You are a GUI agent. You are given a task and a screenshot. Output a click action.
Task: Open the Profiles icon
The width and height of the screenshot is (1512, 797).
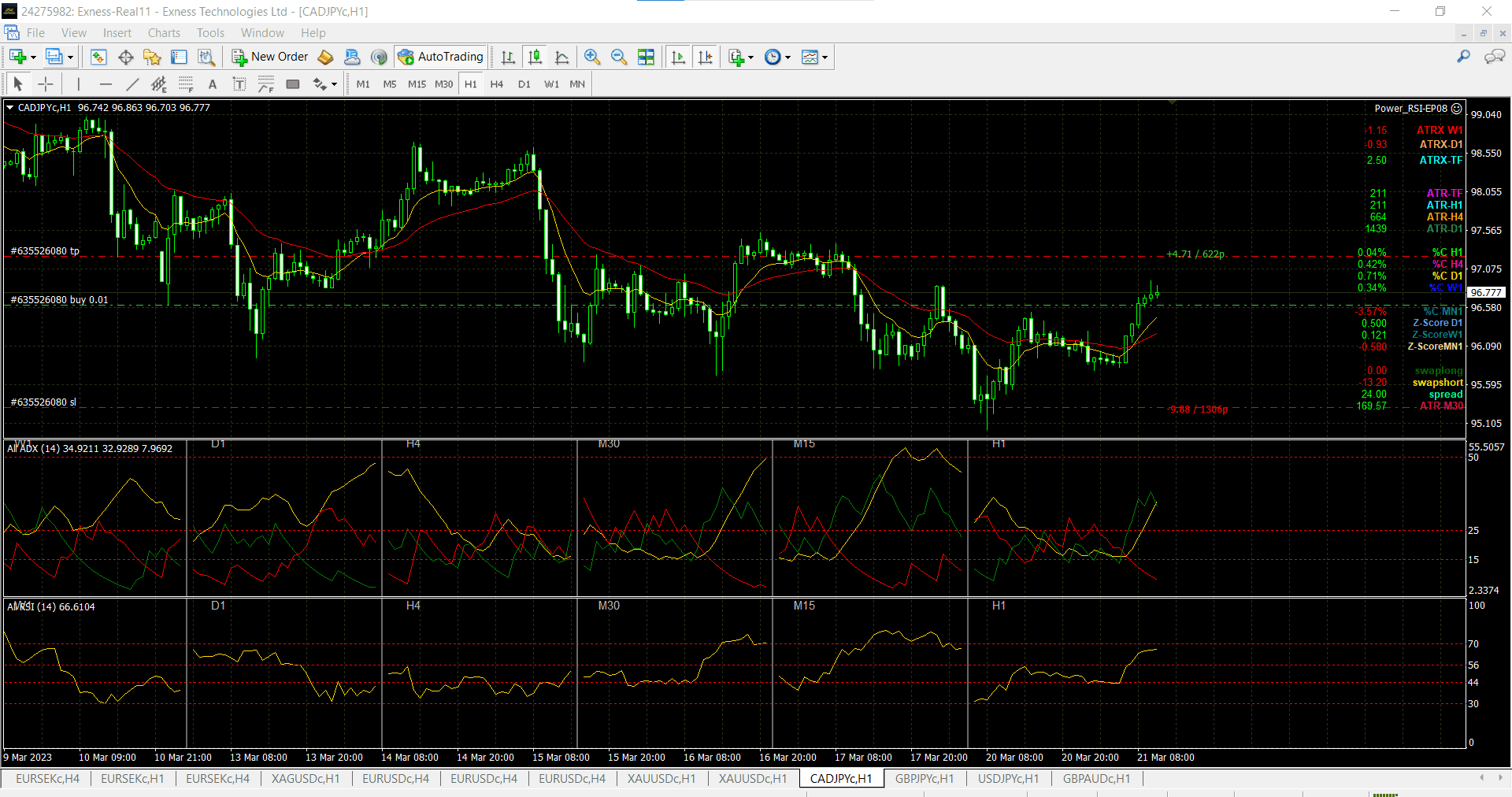pyautogui.click(x=54, y=57)
